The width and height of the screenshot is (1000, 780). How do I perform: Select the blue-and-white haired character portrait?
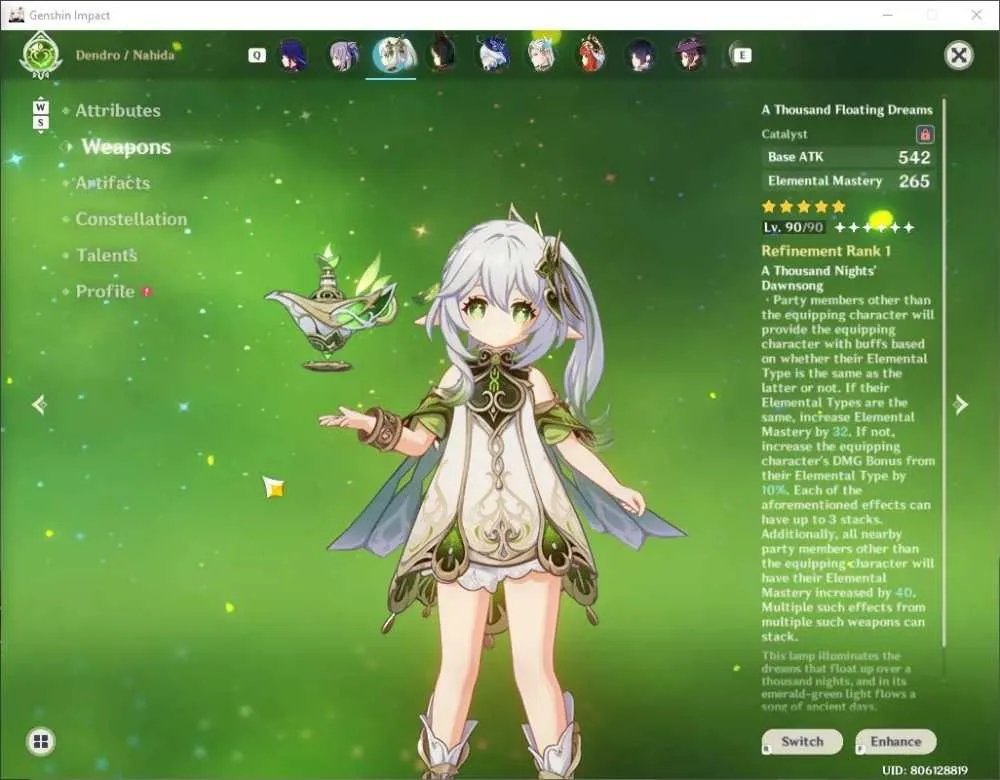[x=492, y=55]
